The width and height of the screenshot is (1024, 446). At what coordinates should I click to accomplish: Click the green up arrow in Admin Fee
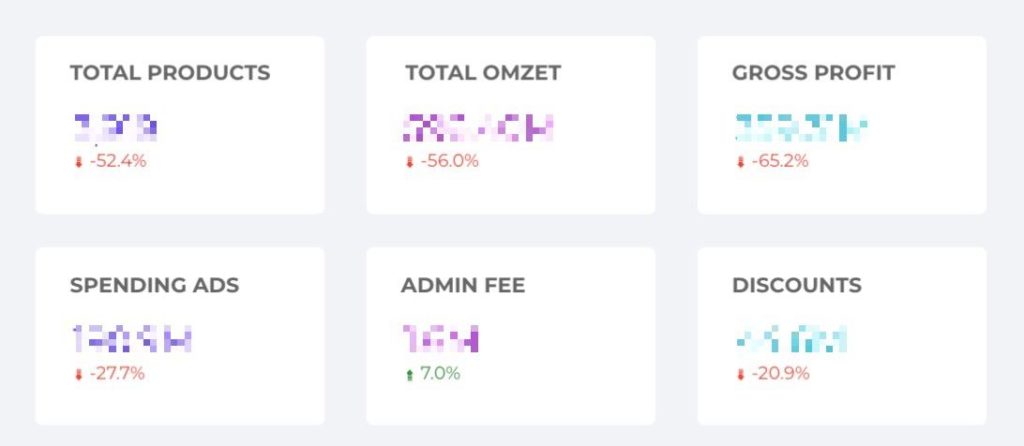[x=409, y=375]
